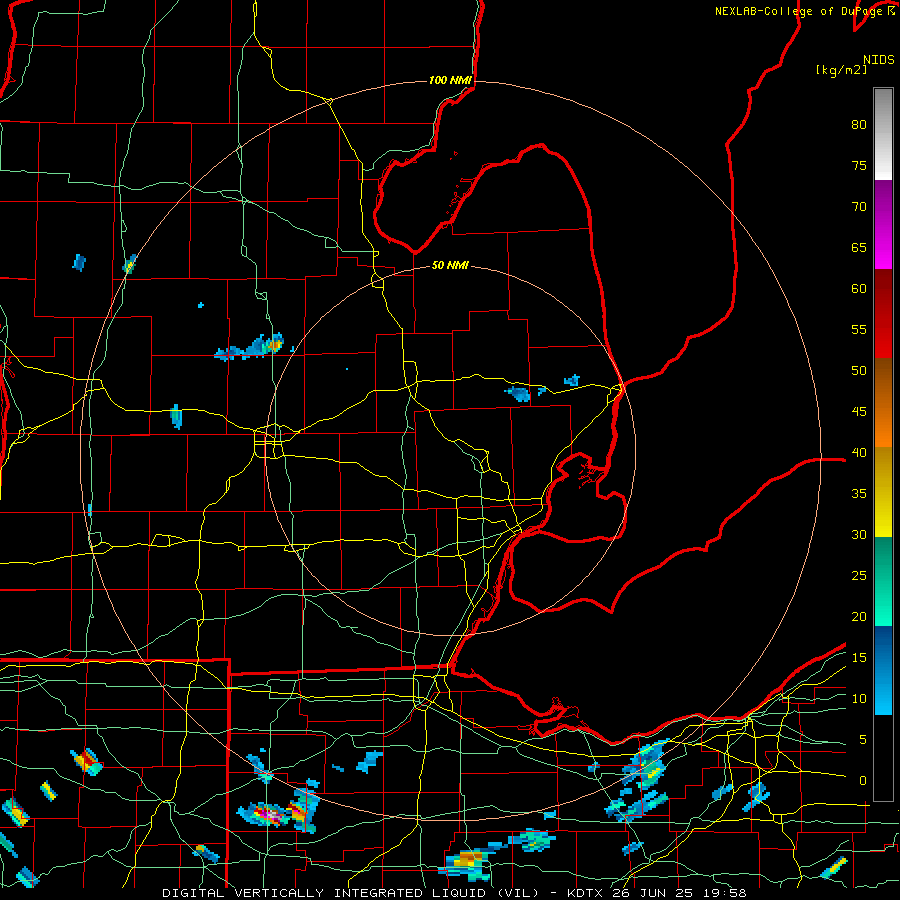Image resolution: width=900 pixels, height=900 pixels.
Task: Click the Digital Vertically Integrated Liquid caption
Action: pos(454,893)
